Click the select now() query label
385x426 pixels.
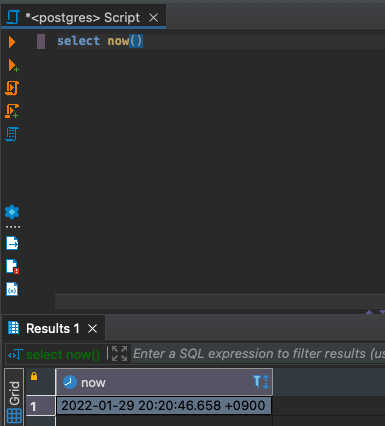(63, 354)
